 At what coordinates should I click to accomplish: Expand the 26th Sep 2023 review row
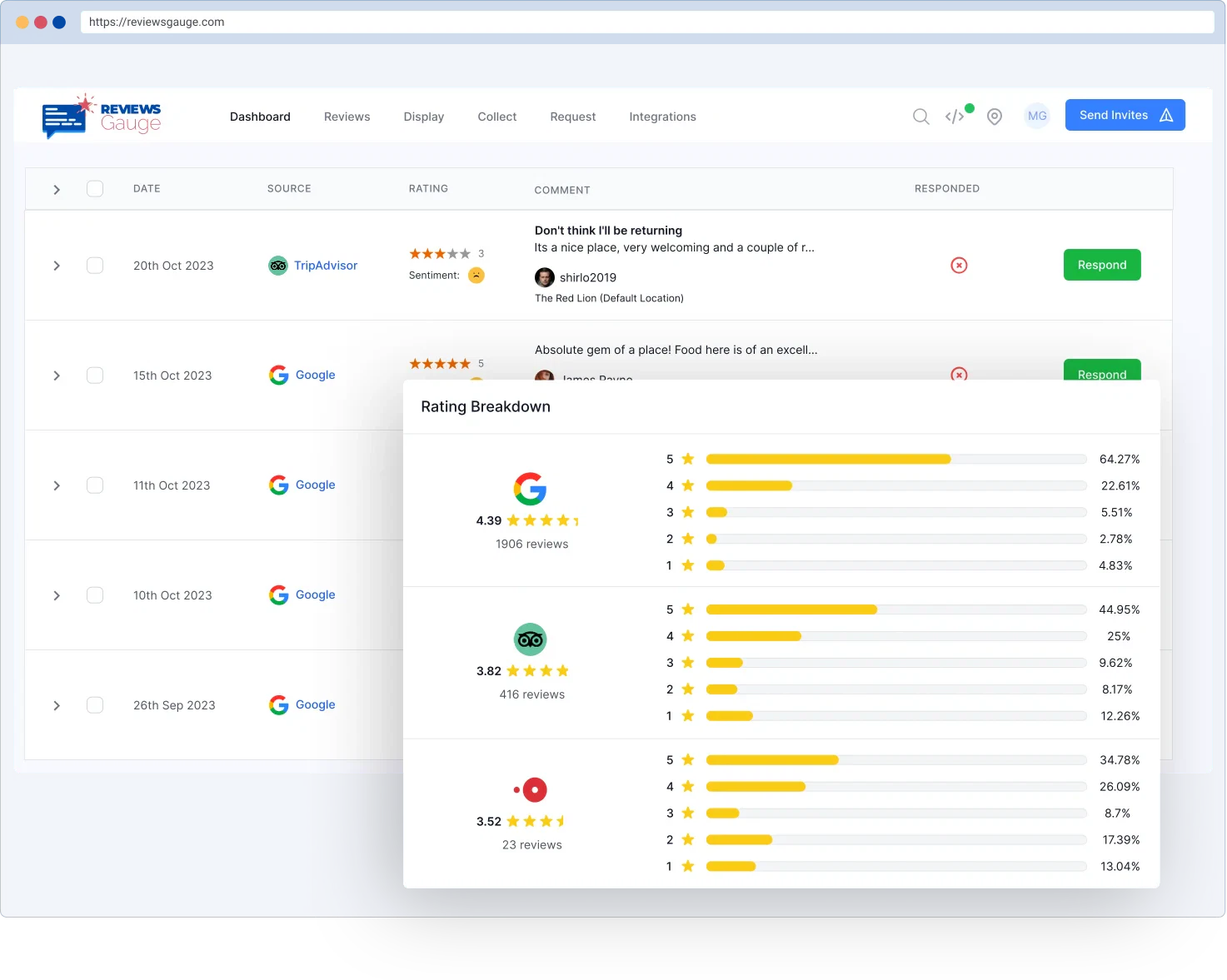[x=57, y=705]
